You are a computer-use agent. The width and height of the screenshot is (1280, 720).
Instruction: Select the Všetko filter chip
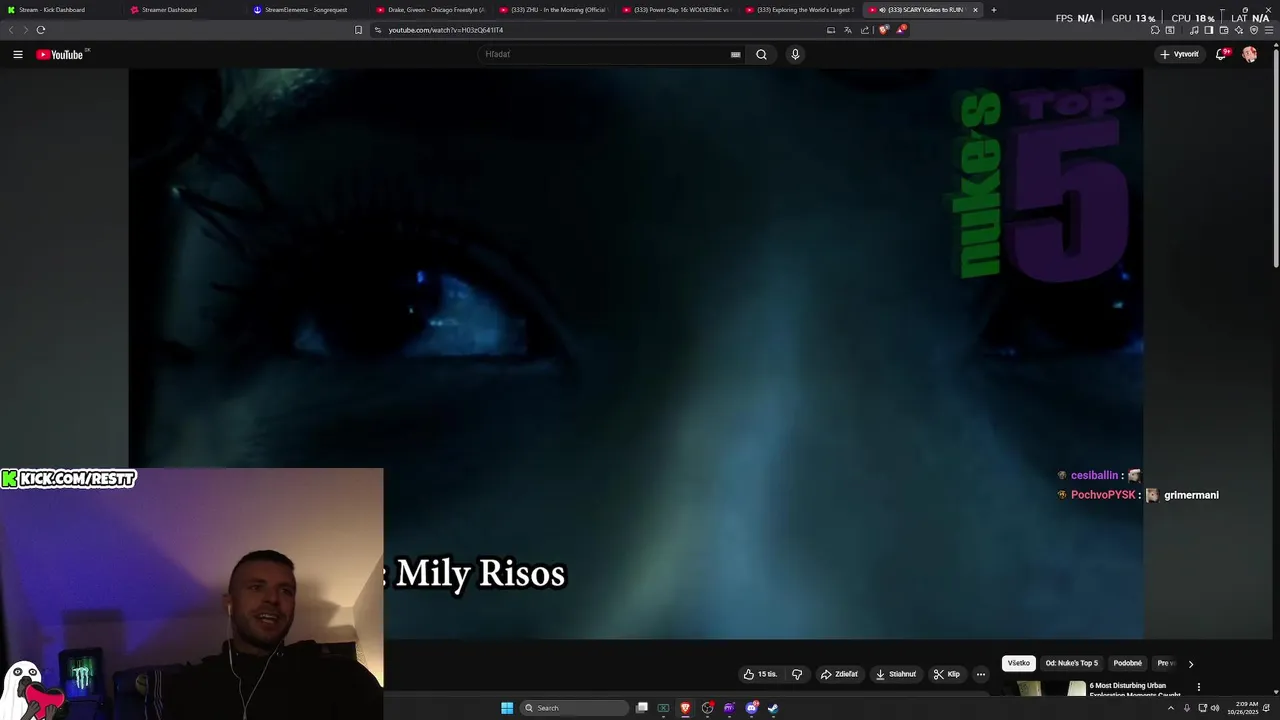pyautogui.click(x=1019, y=663)
